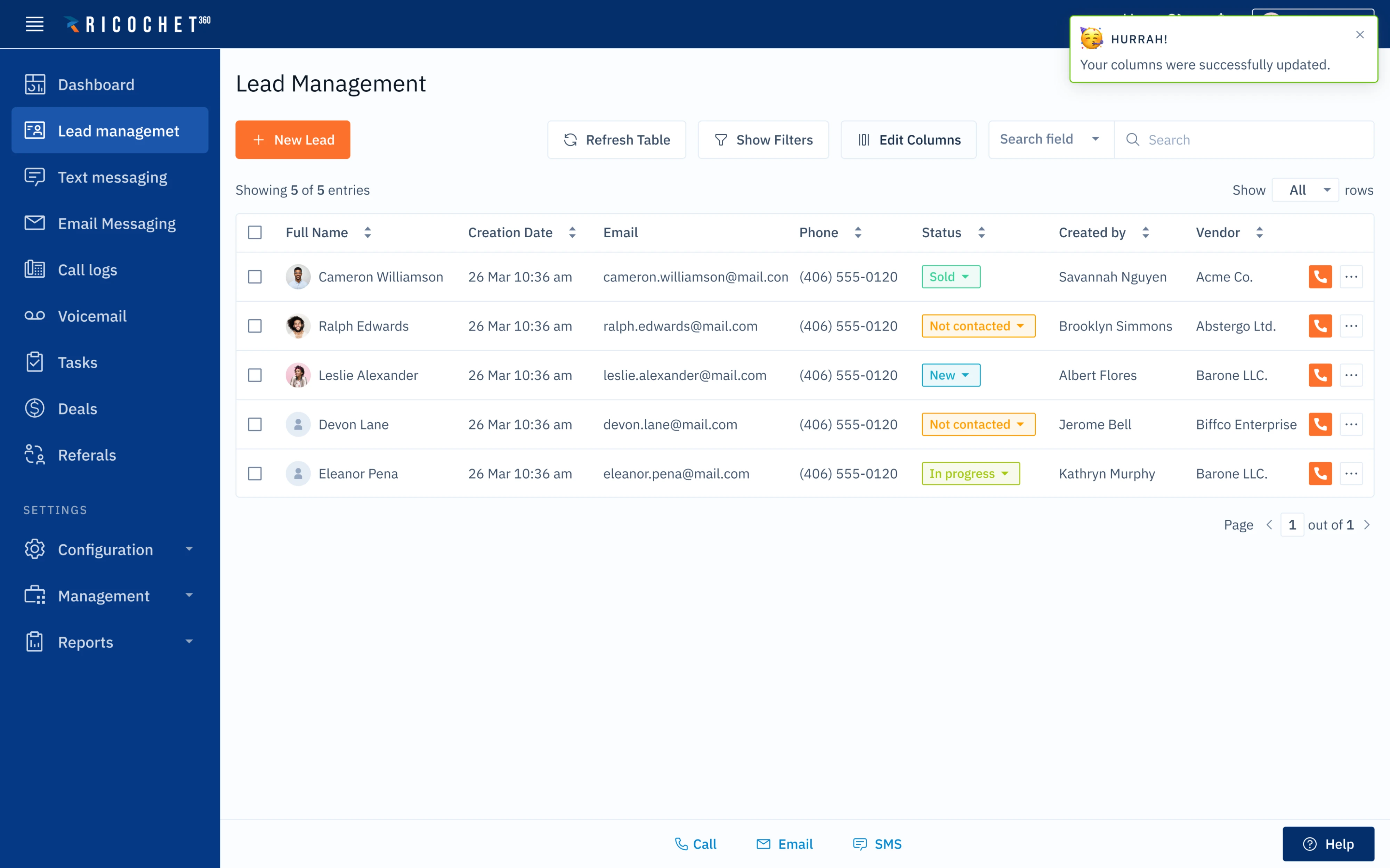Go to the next page arrow
This screenshot has width=1390, height=868.
[1366, 525]
